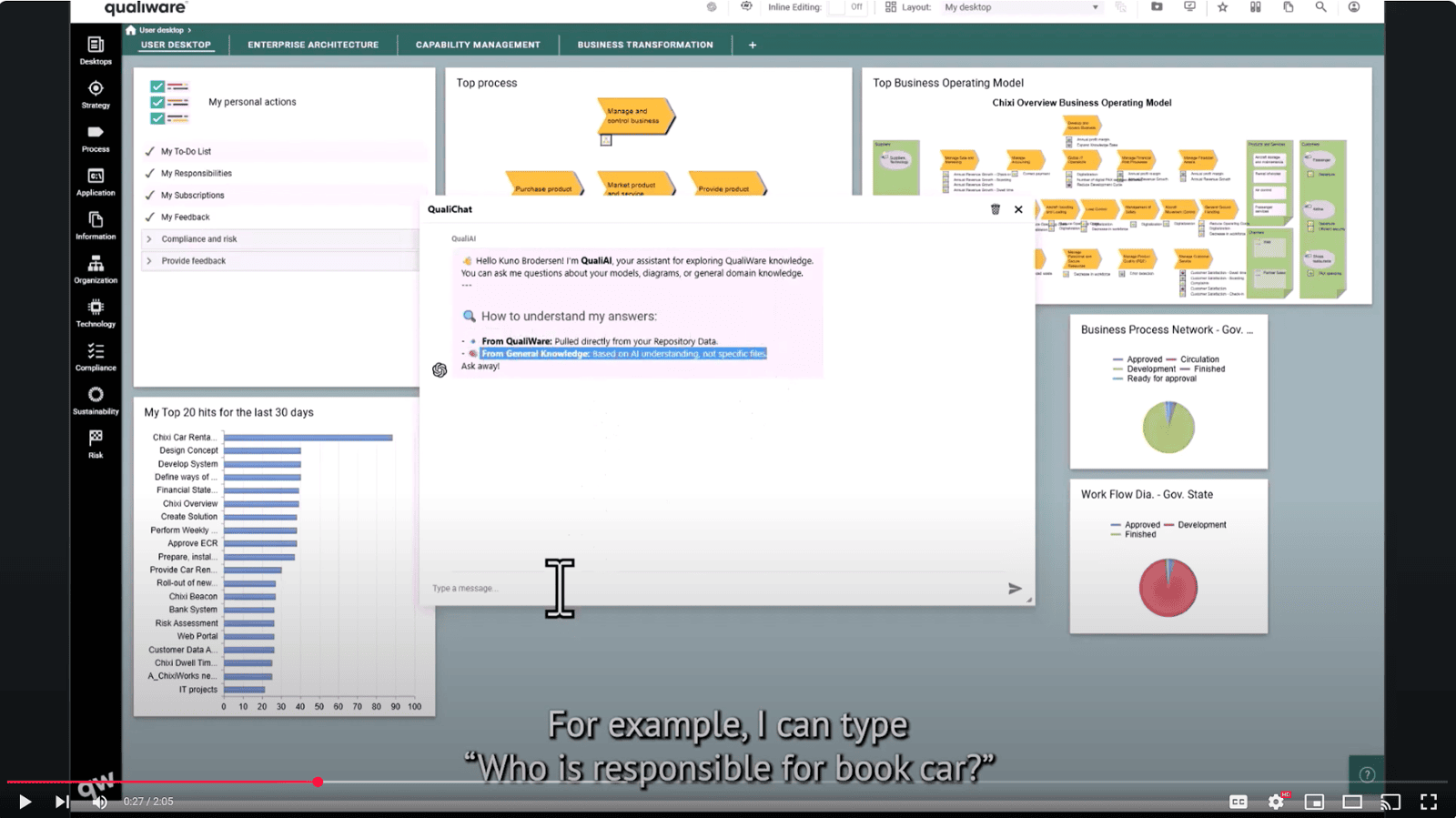The width and height of the screenshot is (1456, 818).
Task: Open the Risk sidebar icon
Action: click(x=96, y=443)
